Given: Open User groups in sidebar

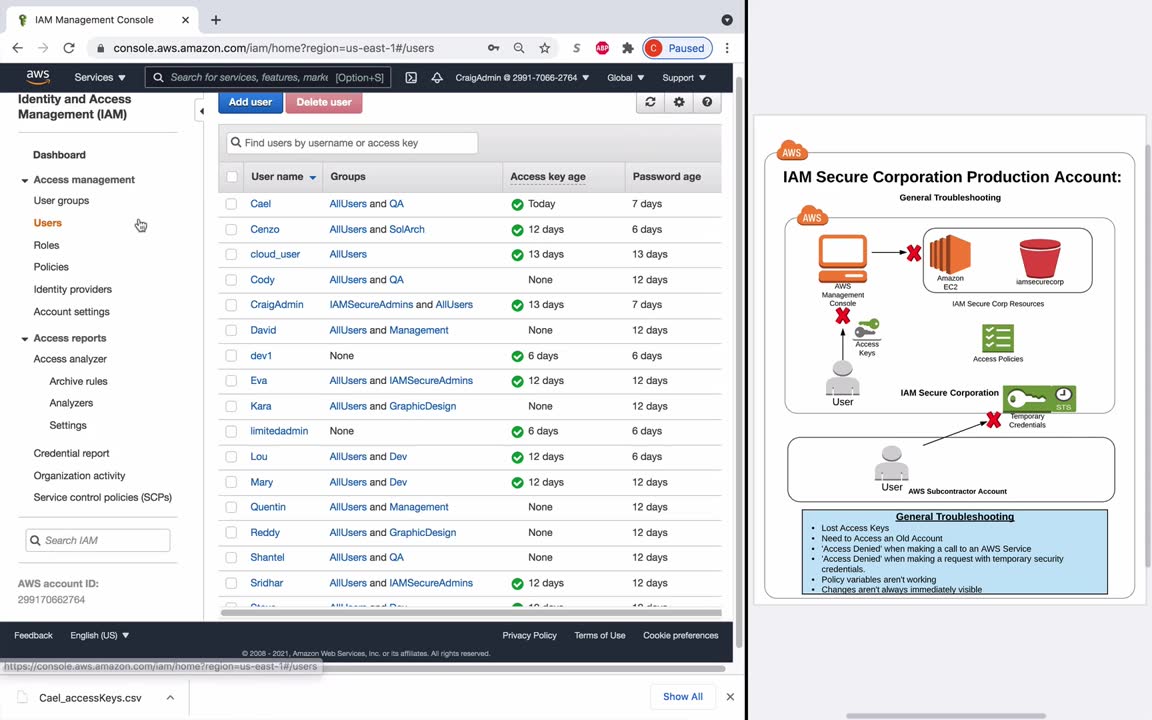Looking at the screenshot, I should coord(61,201).
